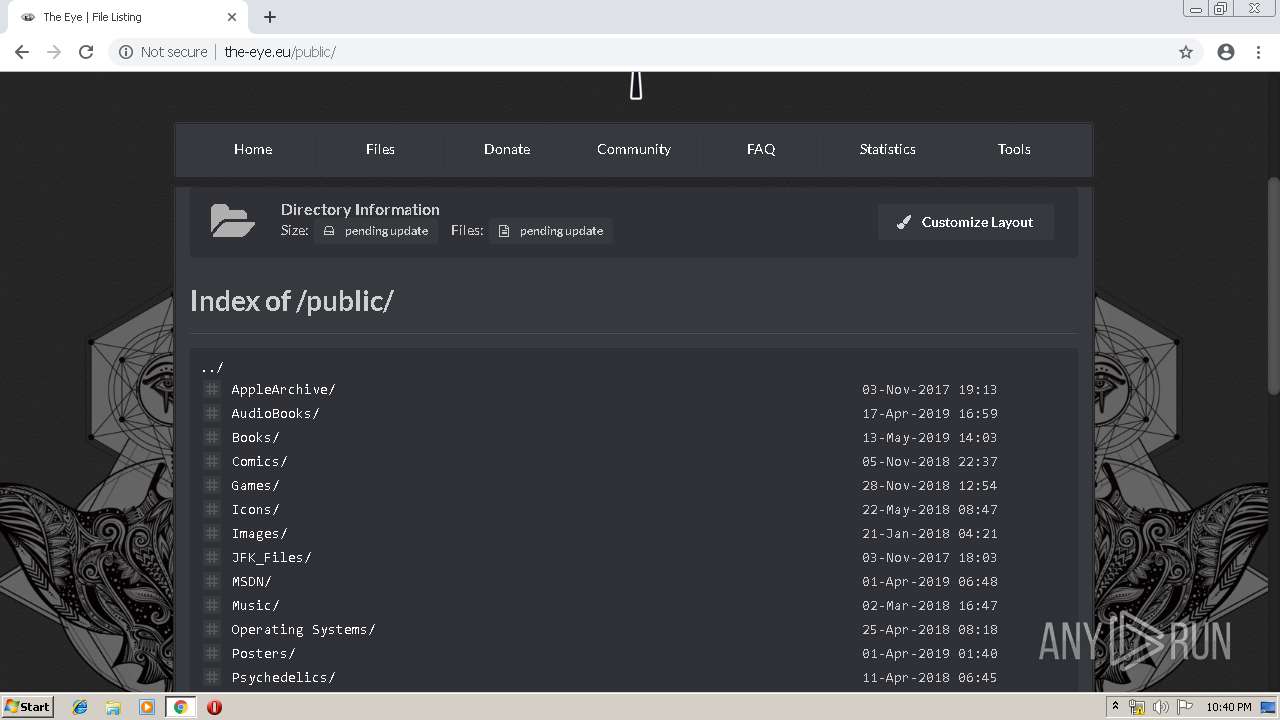Click the hash icon beside Operating Systems

[x=212, y=629]
